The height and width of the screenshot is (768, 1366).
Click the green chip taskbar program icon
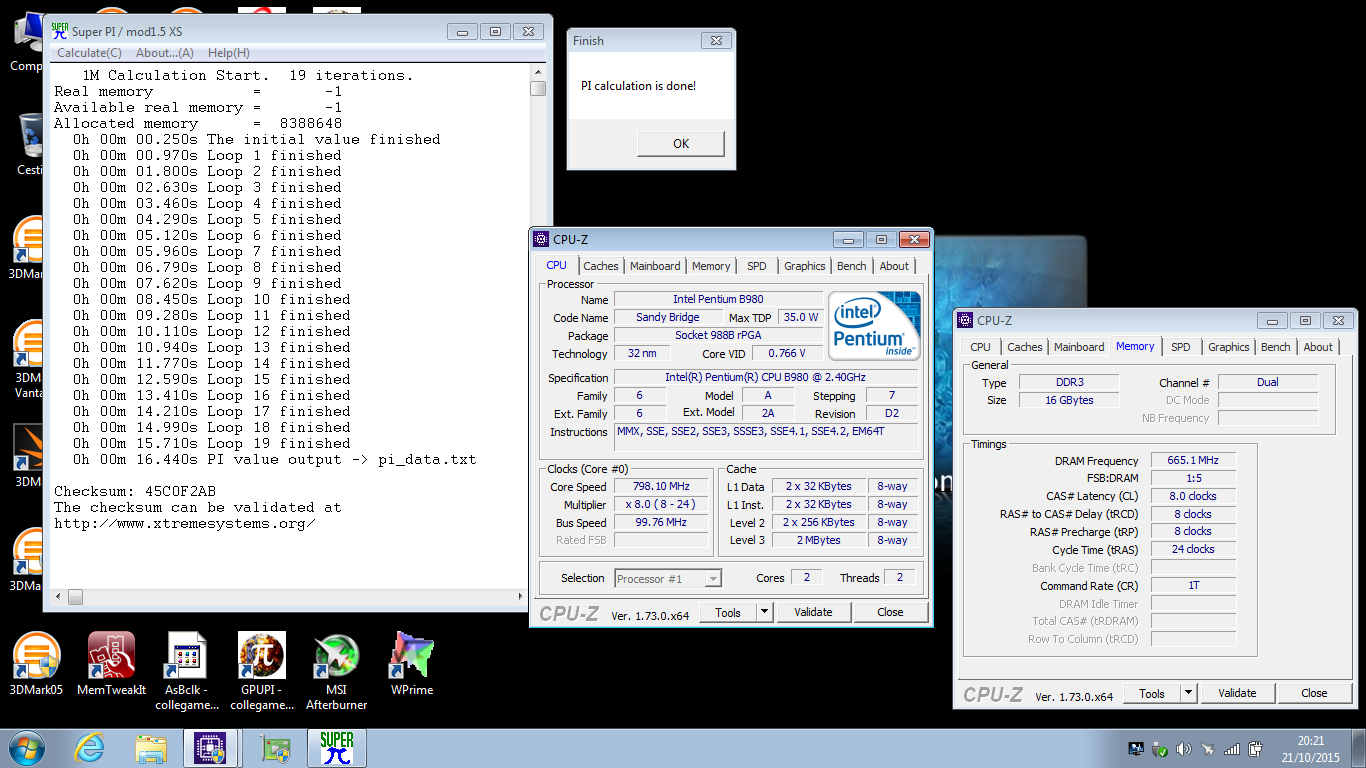tap(274, 748)
